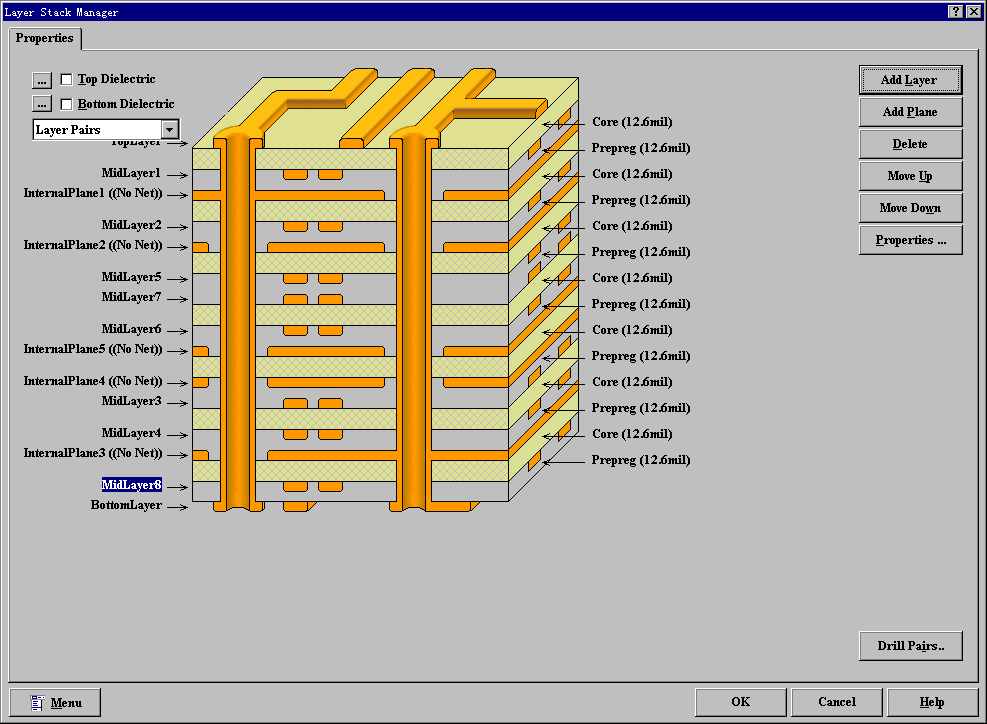The image size is (987, 724).
Task: Click the Add Layer button
Action: (x=909, y=80)
